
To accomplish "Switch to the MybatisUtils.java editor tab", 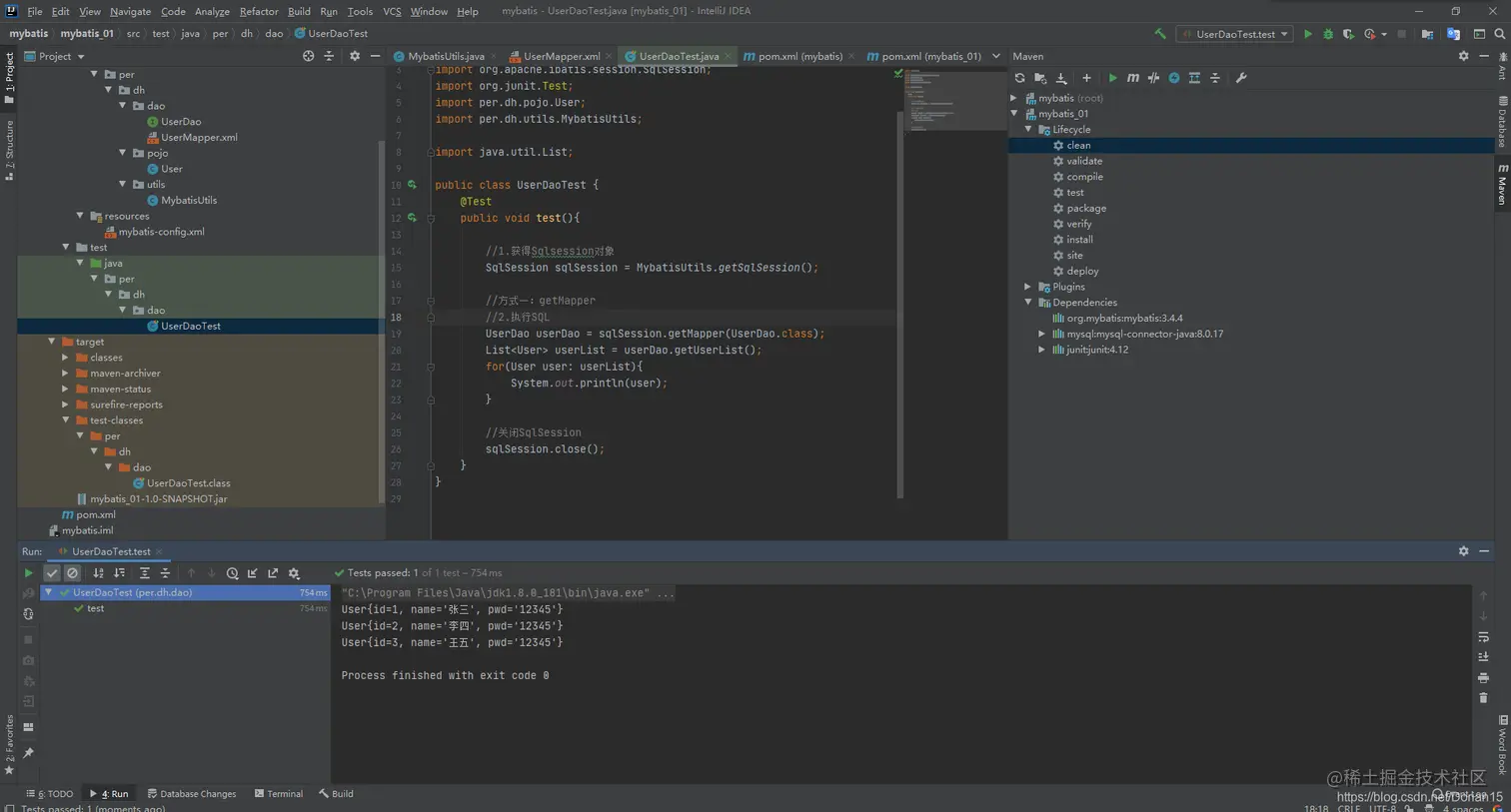I will 446,56.
